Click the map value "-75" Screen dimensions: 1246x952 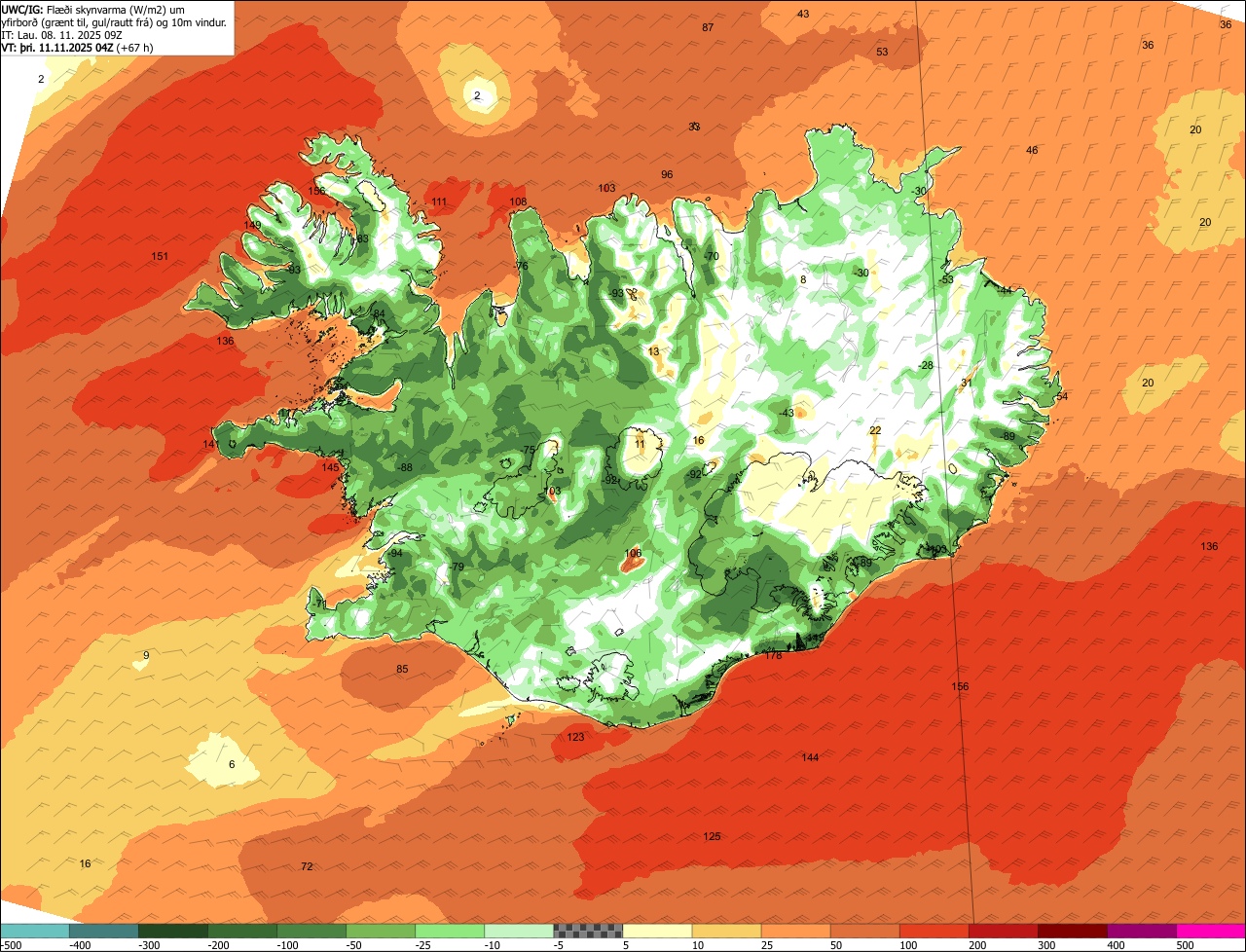point(529,450)
